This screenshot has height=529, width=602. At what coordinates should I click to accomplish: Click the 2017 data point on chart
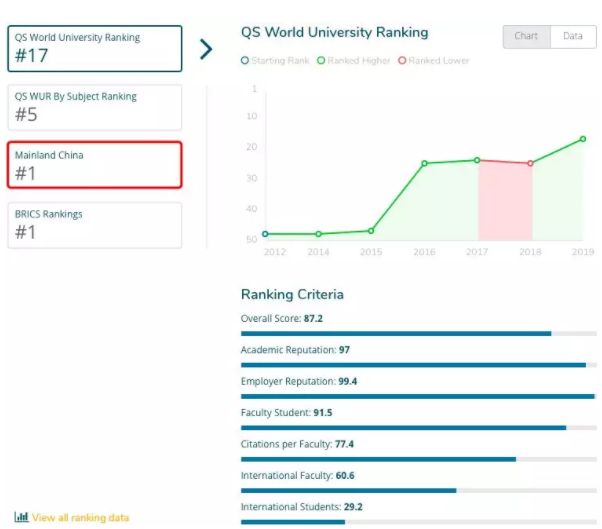477,160
